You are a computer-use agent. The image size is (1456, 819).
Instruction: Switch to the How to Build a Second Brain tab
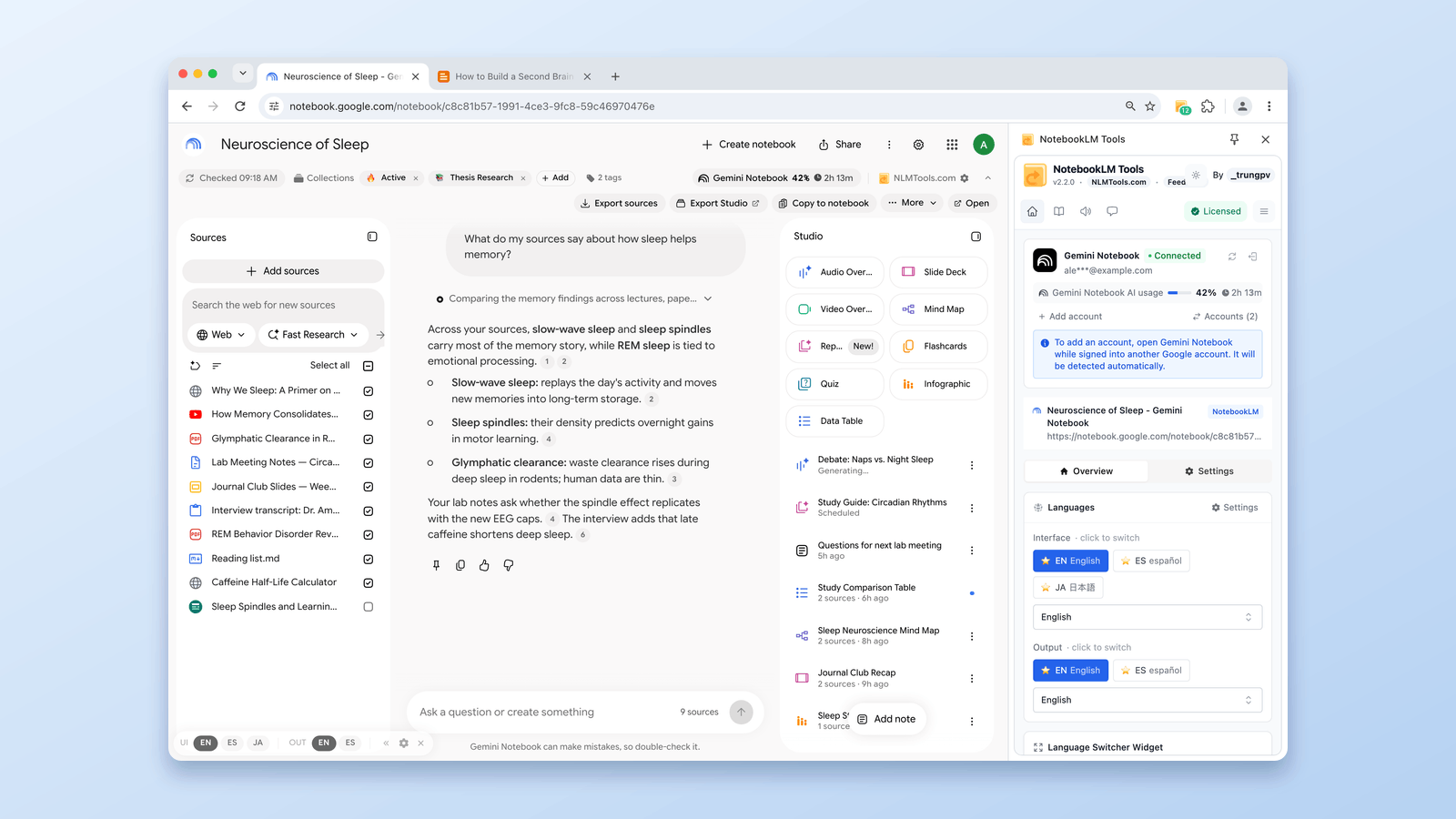point(514,76)
